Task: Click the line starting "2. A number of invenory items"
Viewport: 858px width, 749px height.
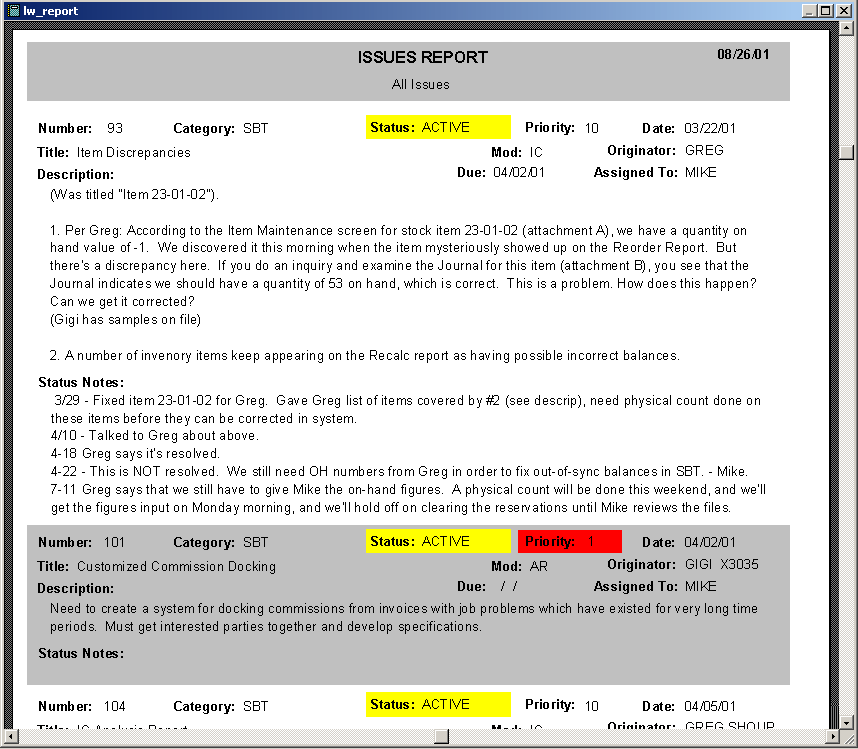Action: [364, 356]
